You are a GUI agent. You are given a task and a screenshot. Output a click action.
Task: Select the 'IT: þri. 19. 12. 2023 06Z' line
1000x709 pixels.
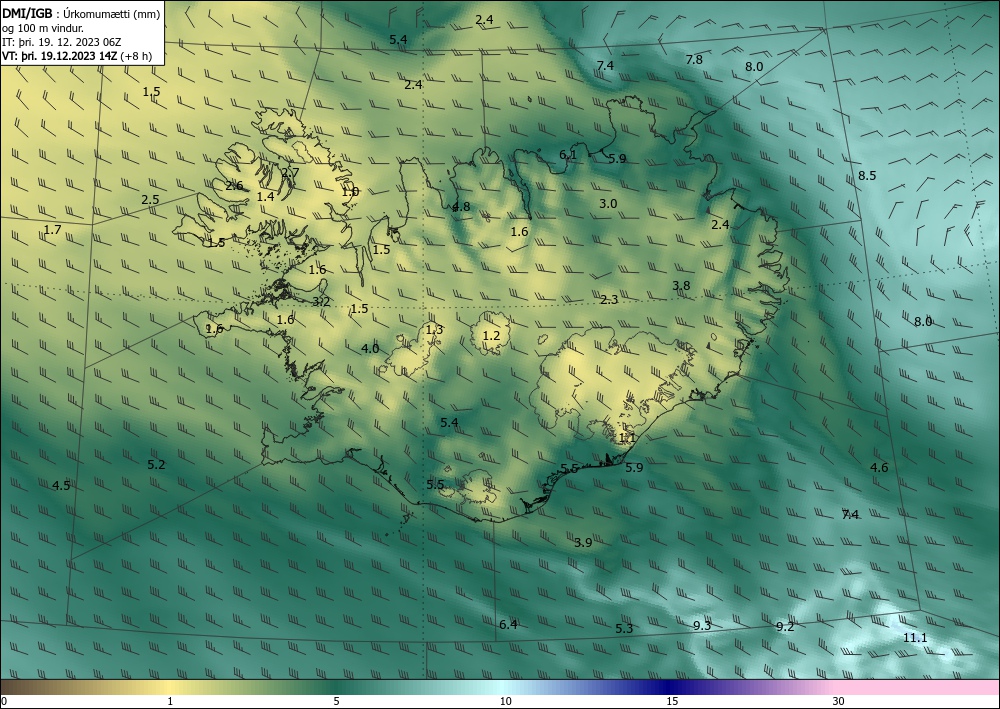pos(61,42)
